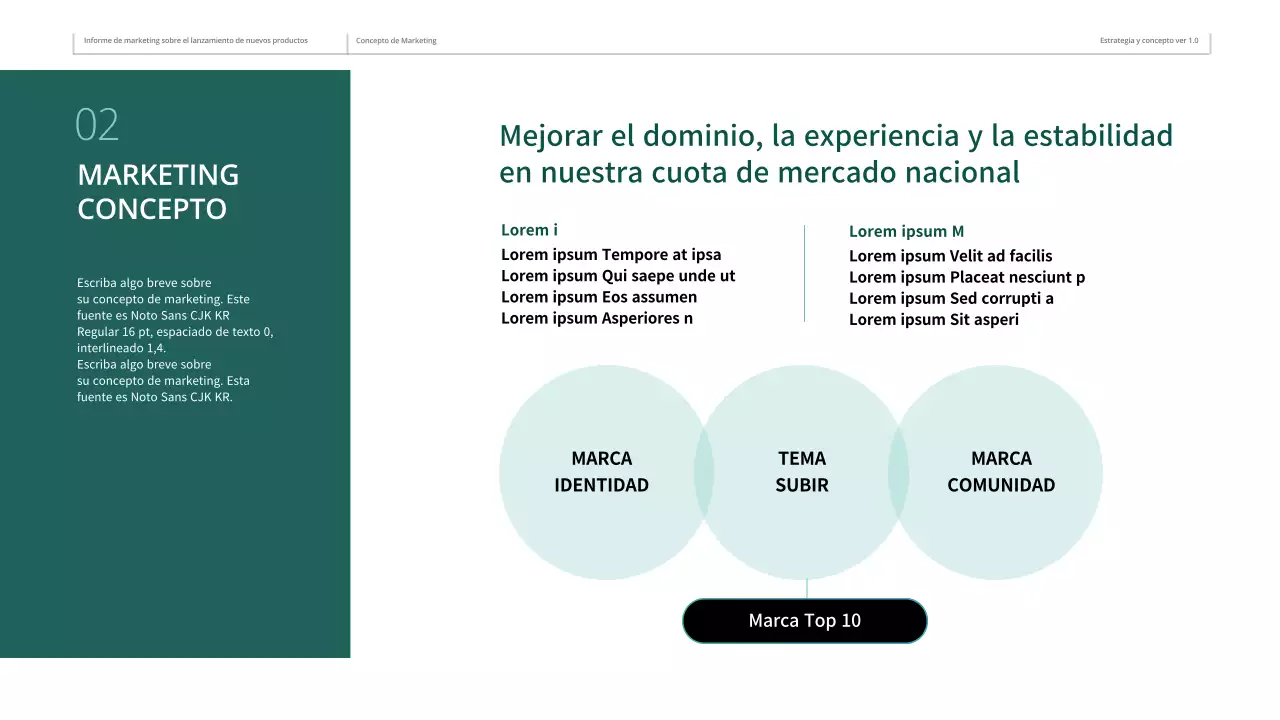
Task: Click the list item 'Lorem ipsum Eos assumen'
Action: point(598,296)
